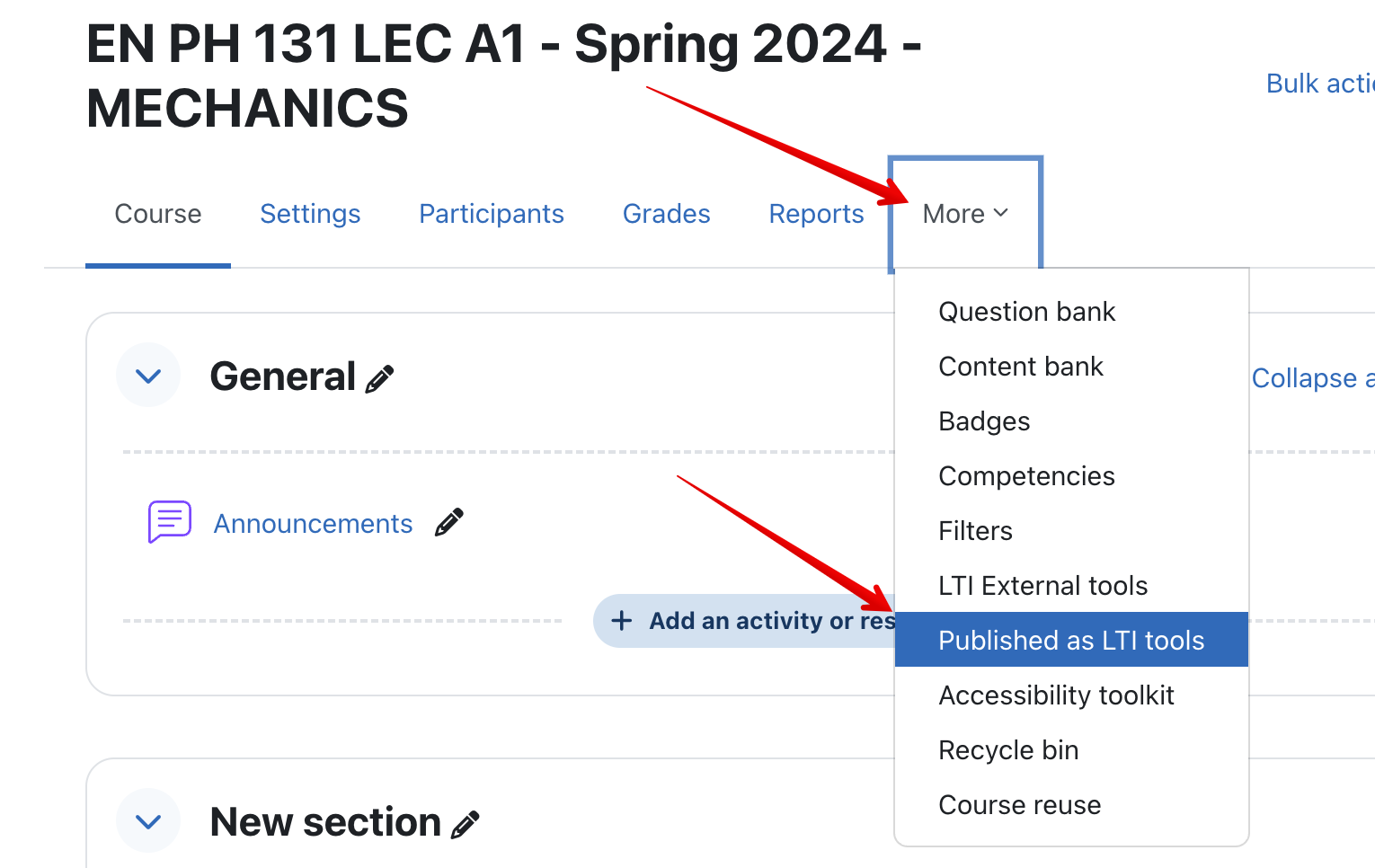Choose Published as LTI tools menu item
The height and width of the screenshot is (868, 1375).
[1071, 641]
